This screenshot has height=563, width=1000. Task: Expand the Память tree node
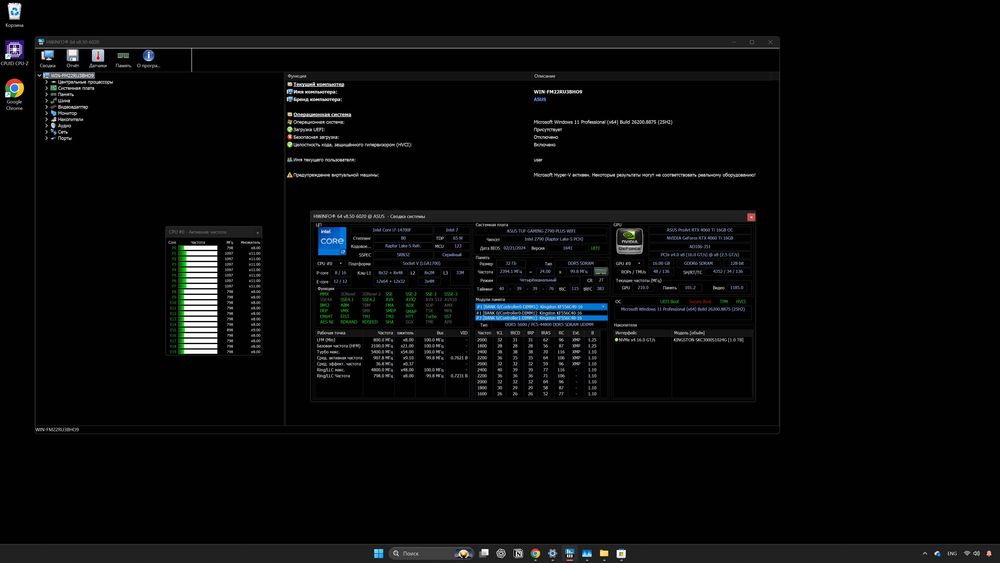pyautogui.click(x=47, y=94)
